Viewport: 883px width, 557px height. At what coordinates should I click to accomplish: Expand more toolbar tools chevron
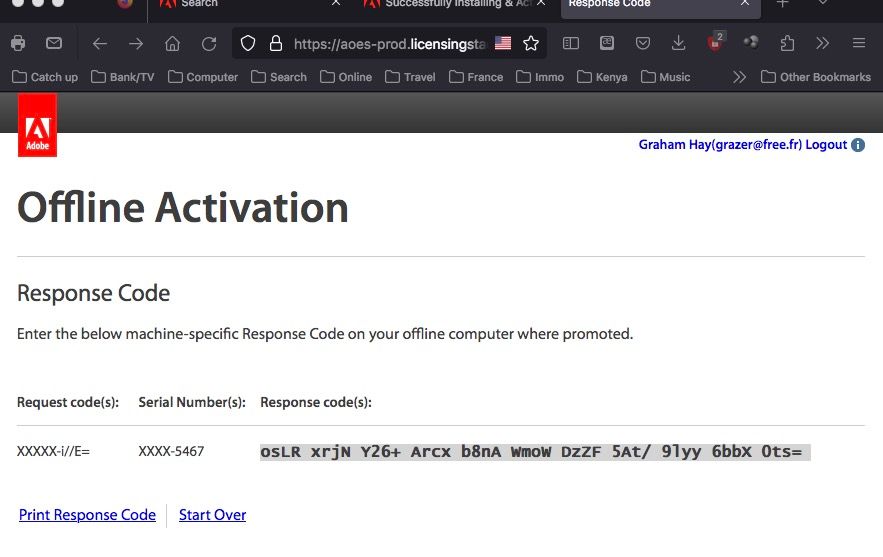[x=823, y=43]
